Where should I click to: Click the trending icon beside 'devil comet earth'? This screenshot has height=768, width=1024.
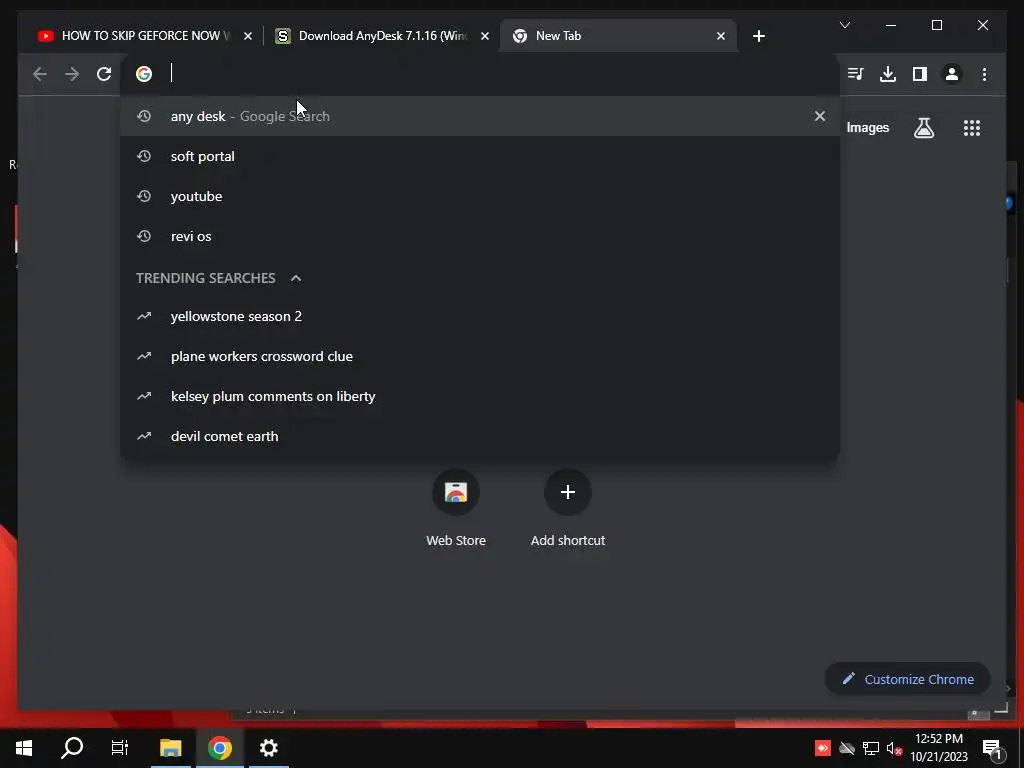click(144, 436)
